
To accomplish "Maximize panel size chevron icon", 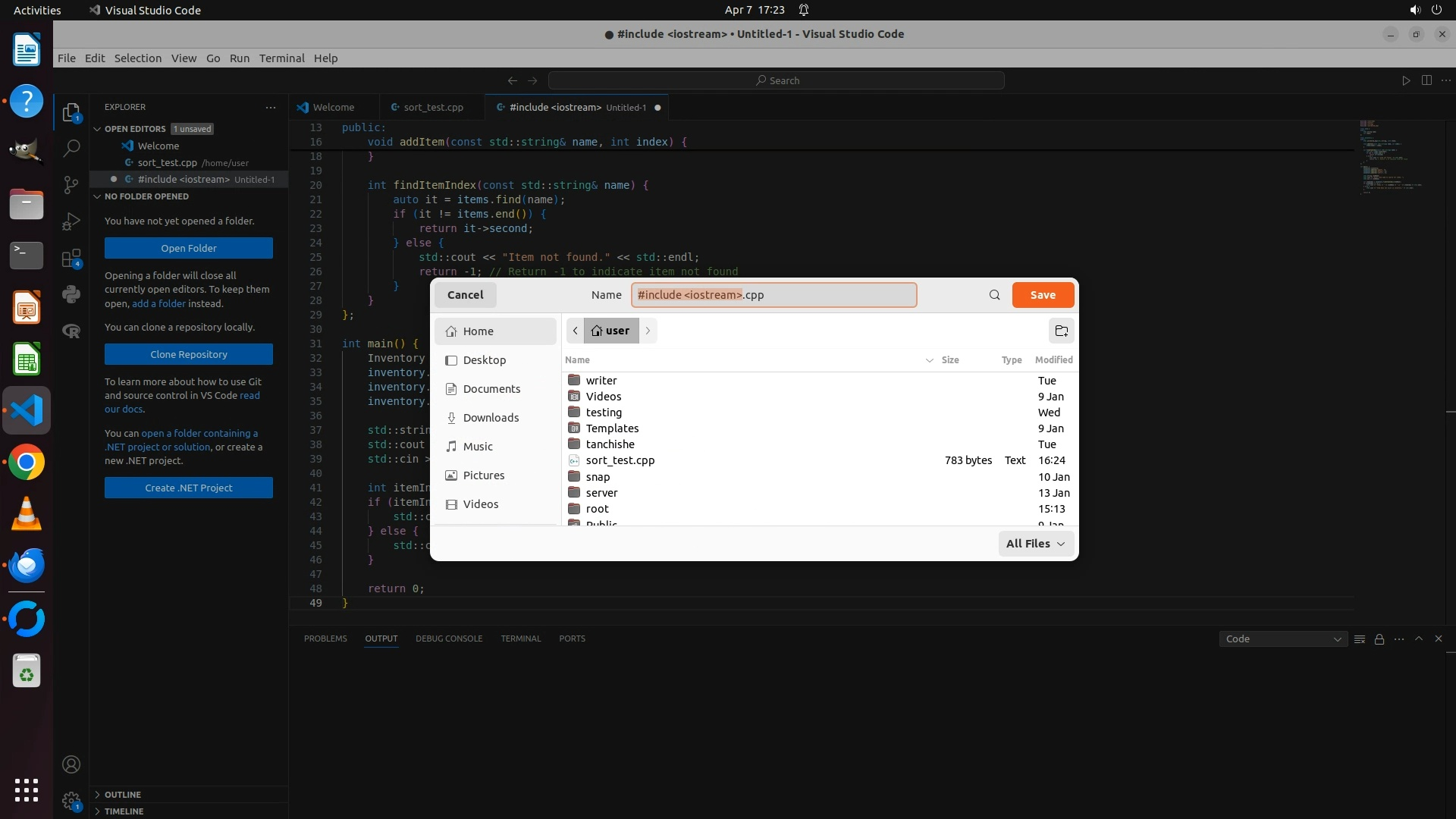I will pyautogui.click(x=1419, y=639).
